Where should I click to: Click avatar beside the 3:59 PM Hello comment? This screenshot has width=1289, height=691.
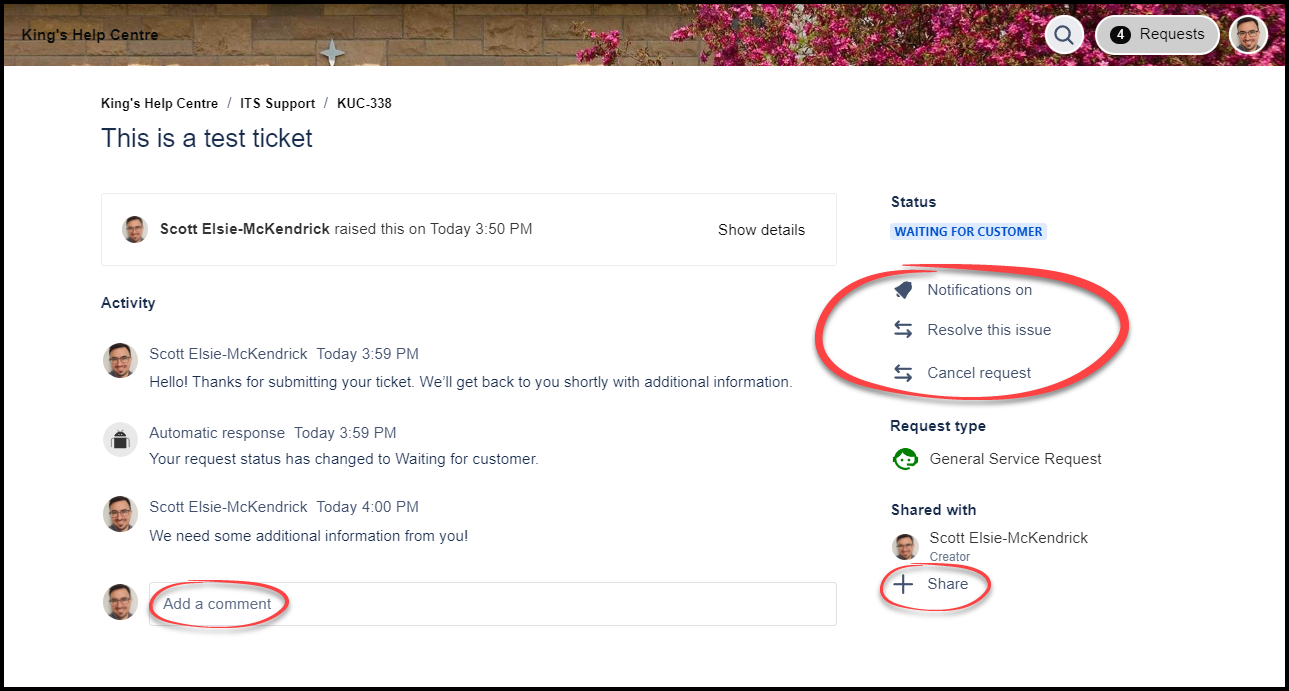[x=120, y=360]
